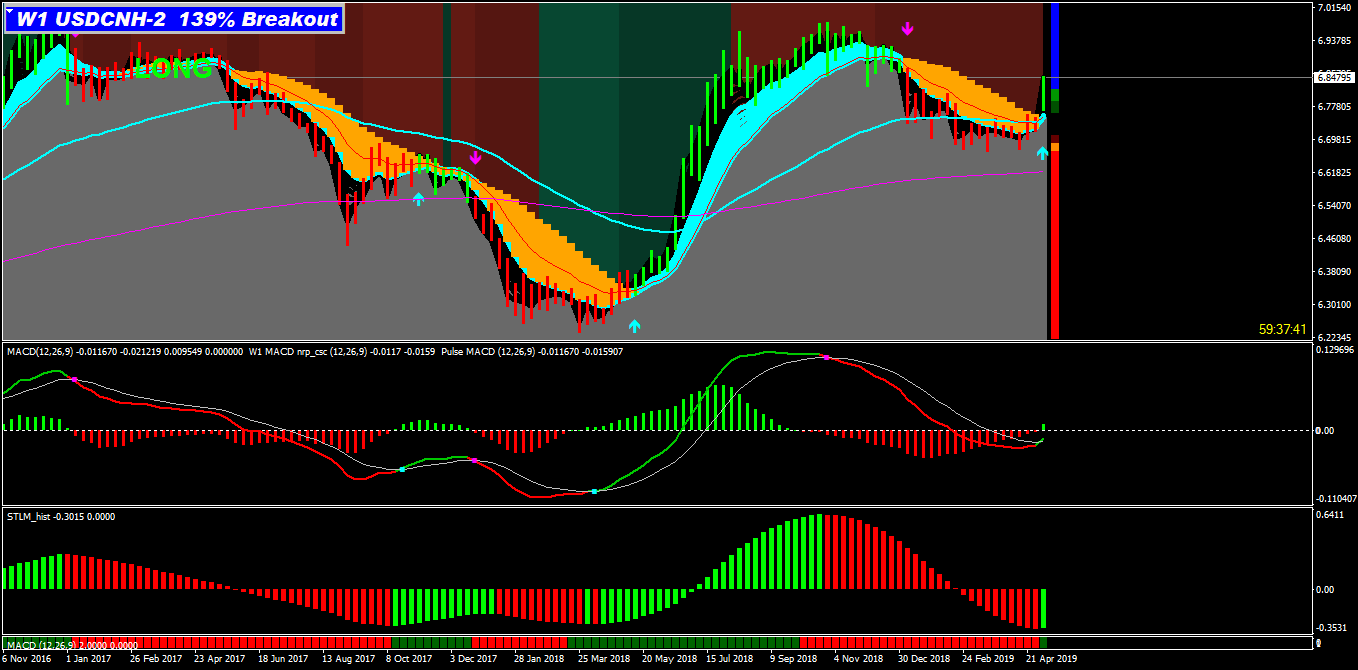This screenshot has width=1358, height=670.
Task: Click the "W1 MACD nrp_csc" indicator label
Action: pyautogui.click(x=289, y=352)
